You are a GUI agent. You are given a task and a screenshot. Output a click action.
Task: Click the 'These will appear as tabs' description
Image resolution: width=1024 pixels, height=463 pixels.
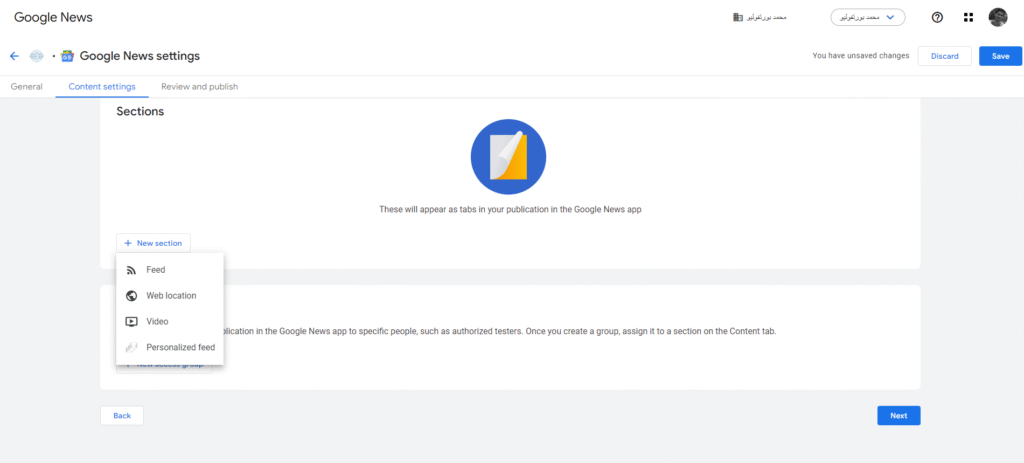tap(511, 210)
